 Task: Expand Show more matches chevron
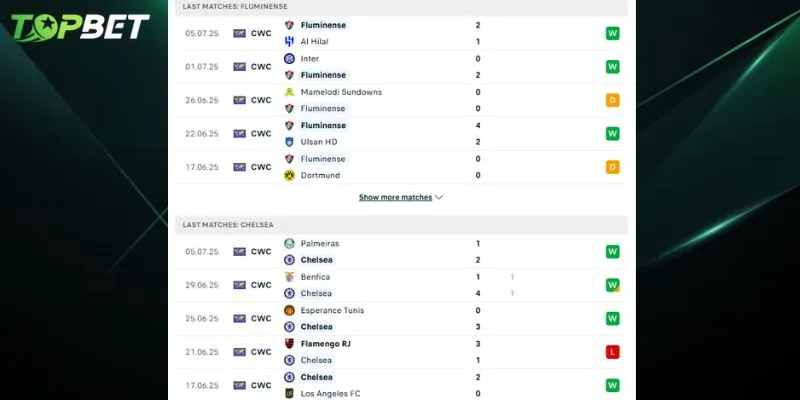(439, 197)
